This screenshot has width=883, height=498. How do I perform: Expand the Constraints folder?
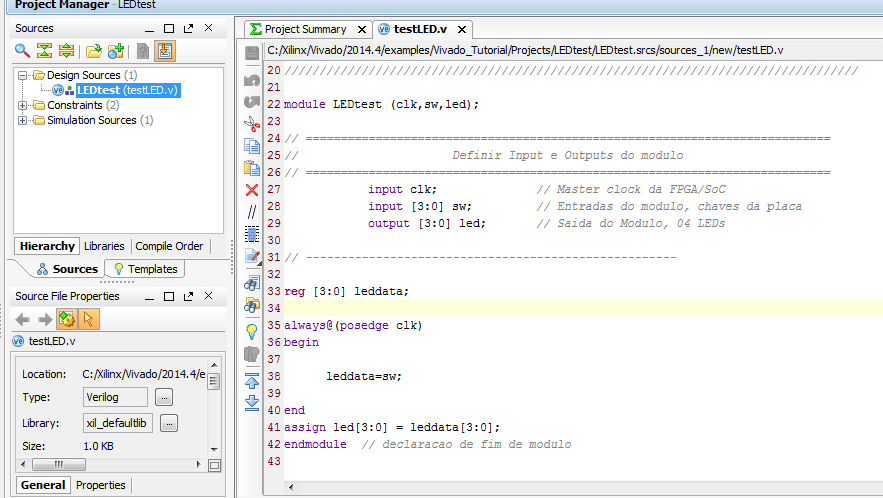(23, 105)
